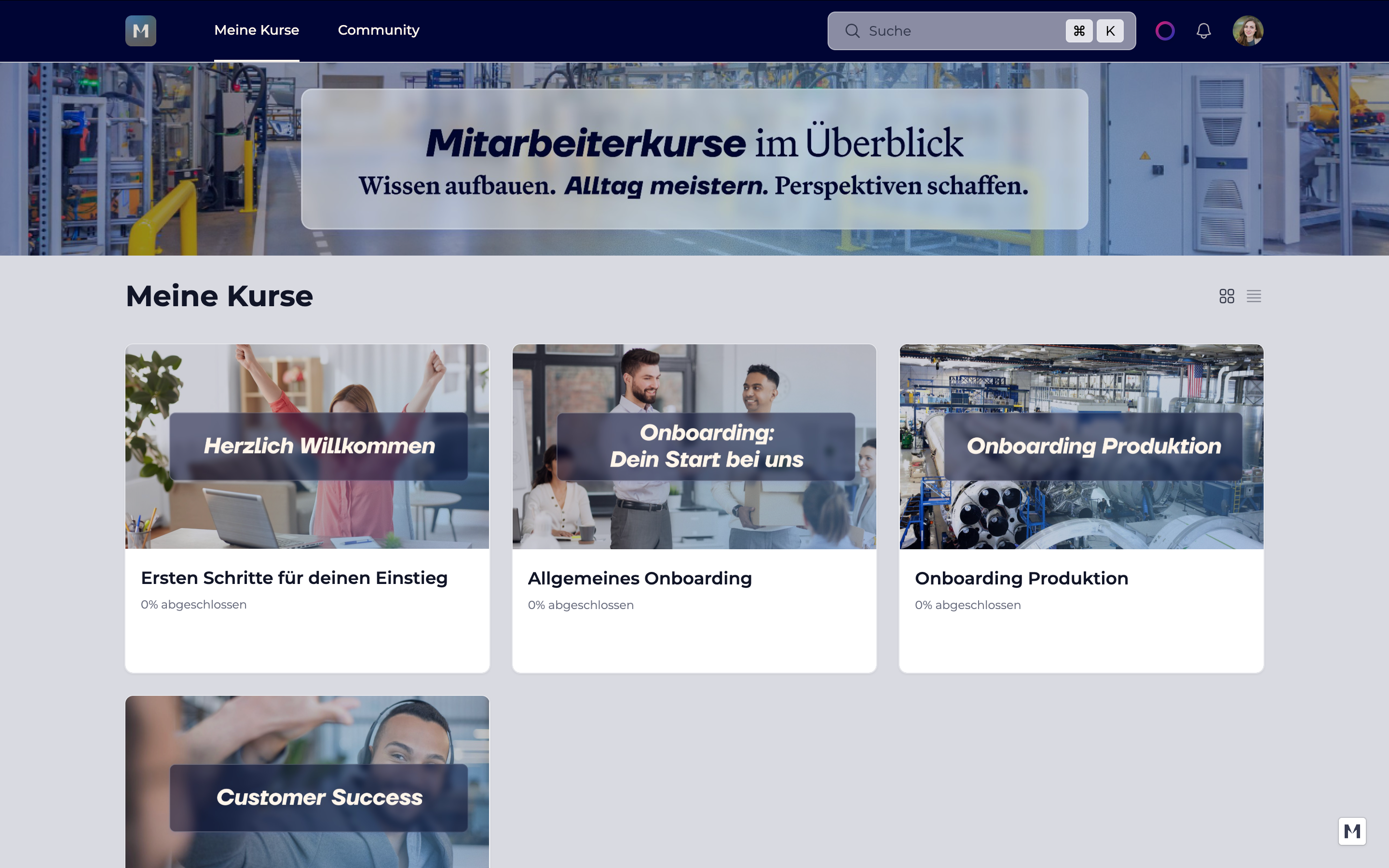Switch to list view layout

click(1253, 296)
